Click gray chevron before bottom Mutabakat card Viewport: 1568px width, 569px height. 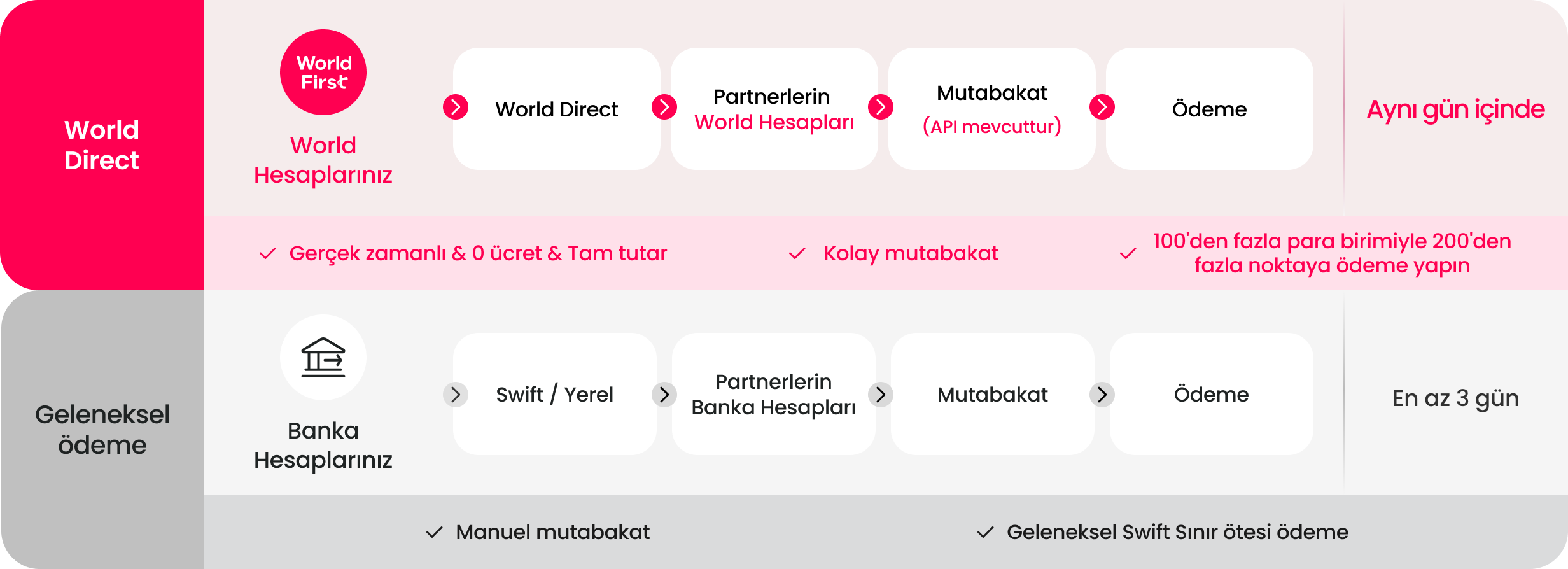coord(881,395)
